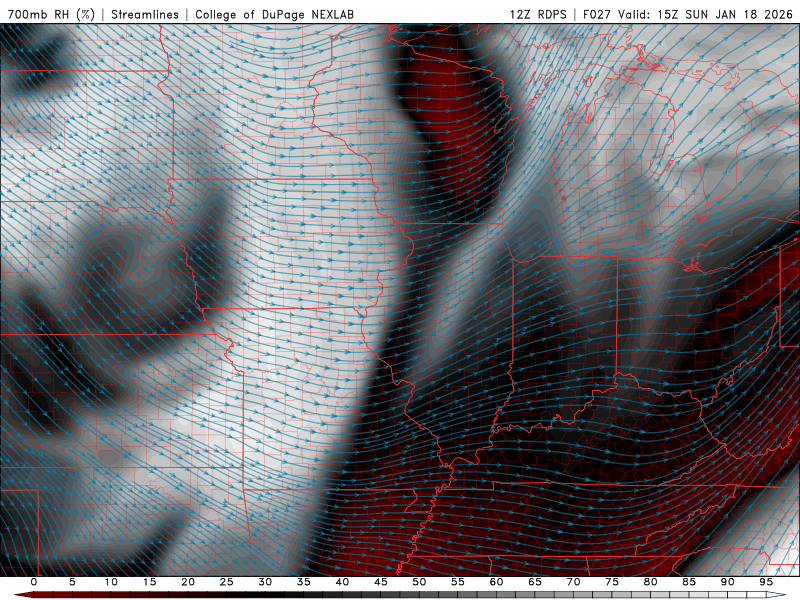Click the "F027" forecast hour text
800x600 pixels.
[x=597, y=14]
